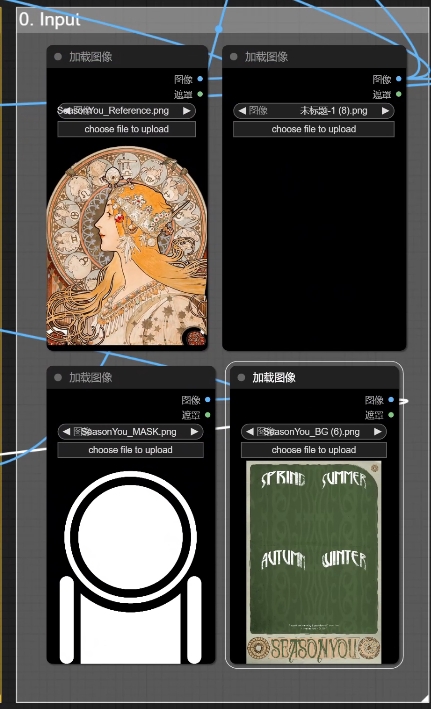The height and width of the screenshot is (709, 431).
Task: Select the 加载图像 title of the SeasonYou_Reference node
Action: pyautogui.click(x=90, y=57)
